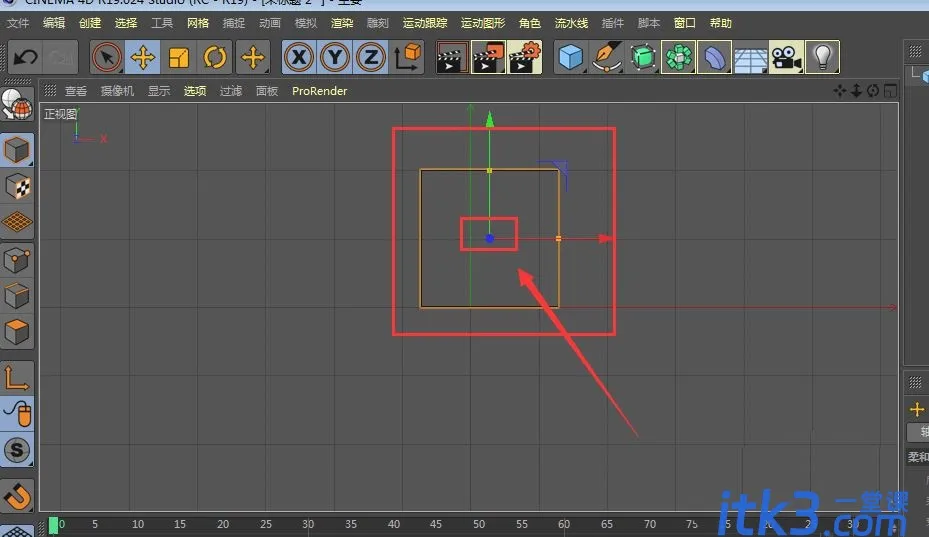Open the green array modeling icon
929x537 pixels.
(x=679, y=57)
